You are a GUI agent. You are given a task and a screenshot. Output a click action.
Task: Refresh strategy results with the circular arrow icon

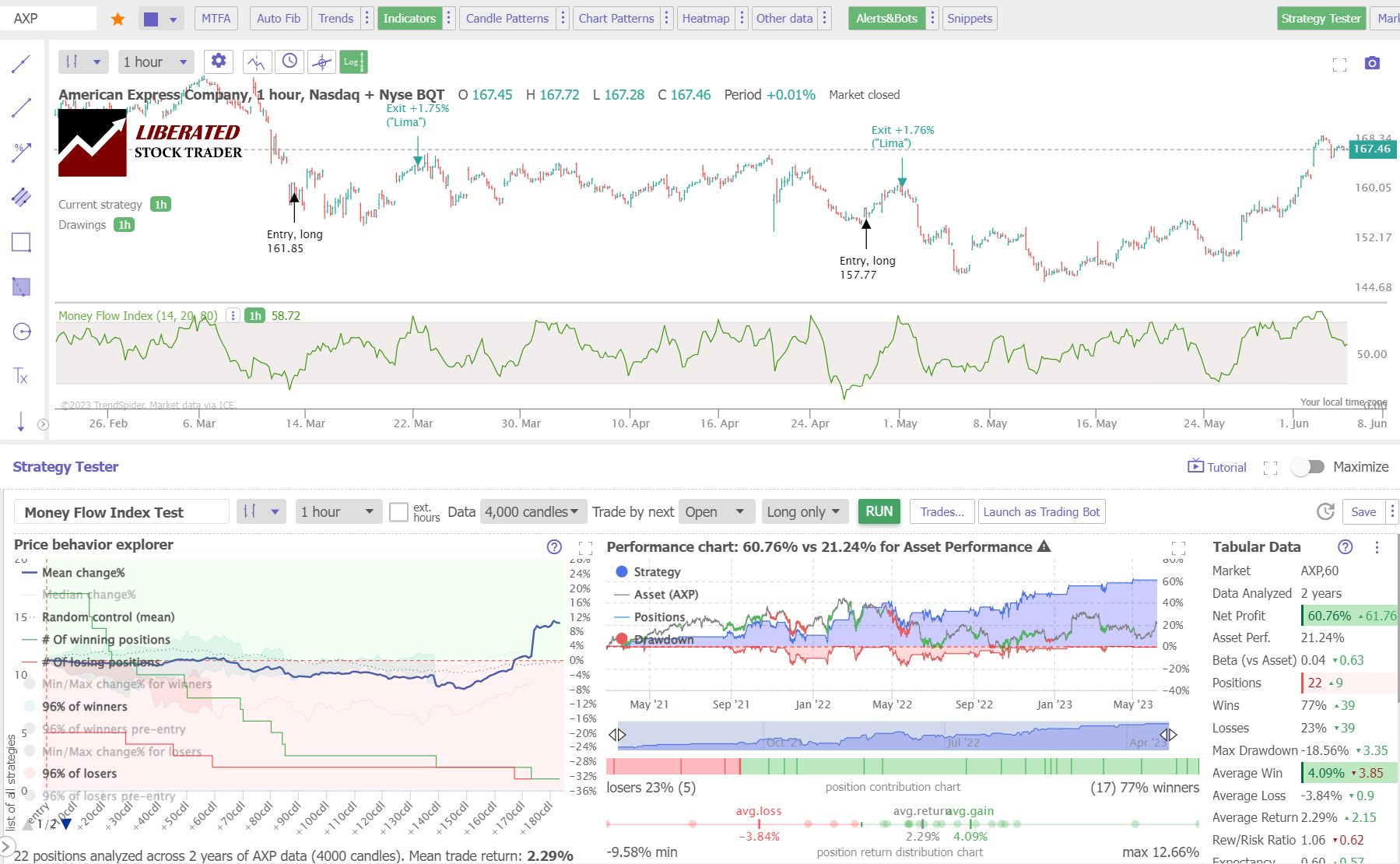pyautogui.click(x=1325, y=511)
